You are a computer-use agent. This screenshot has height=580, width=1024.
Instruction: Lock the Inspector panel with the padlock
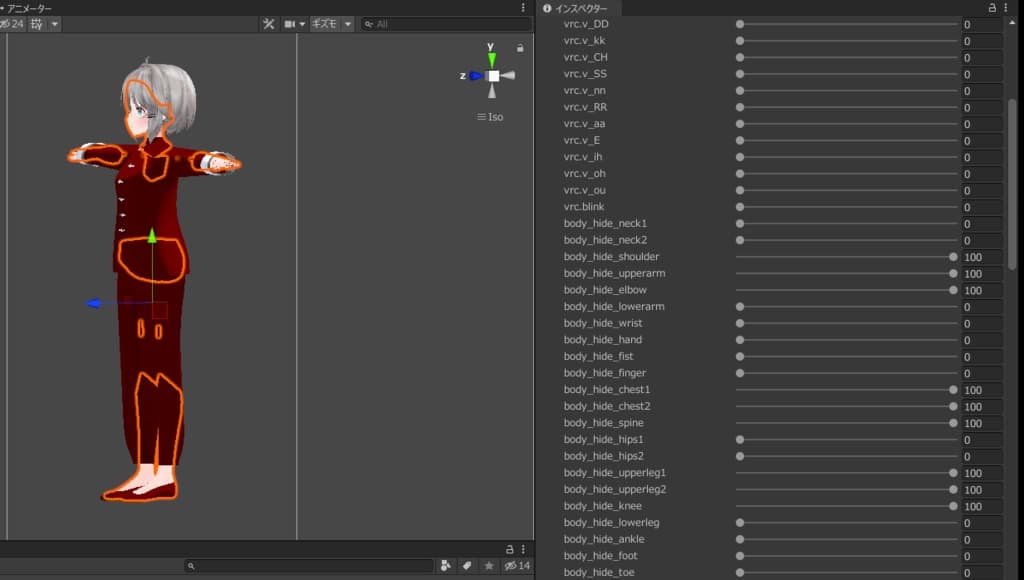(x=992, y=8)
